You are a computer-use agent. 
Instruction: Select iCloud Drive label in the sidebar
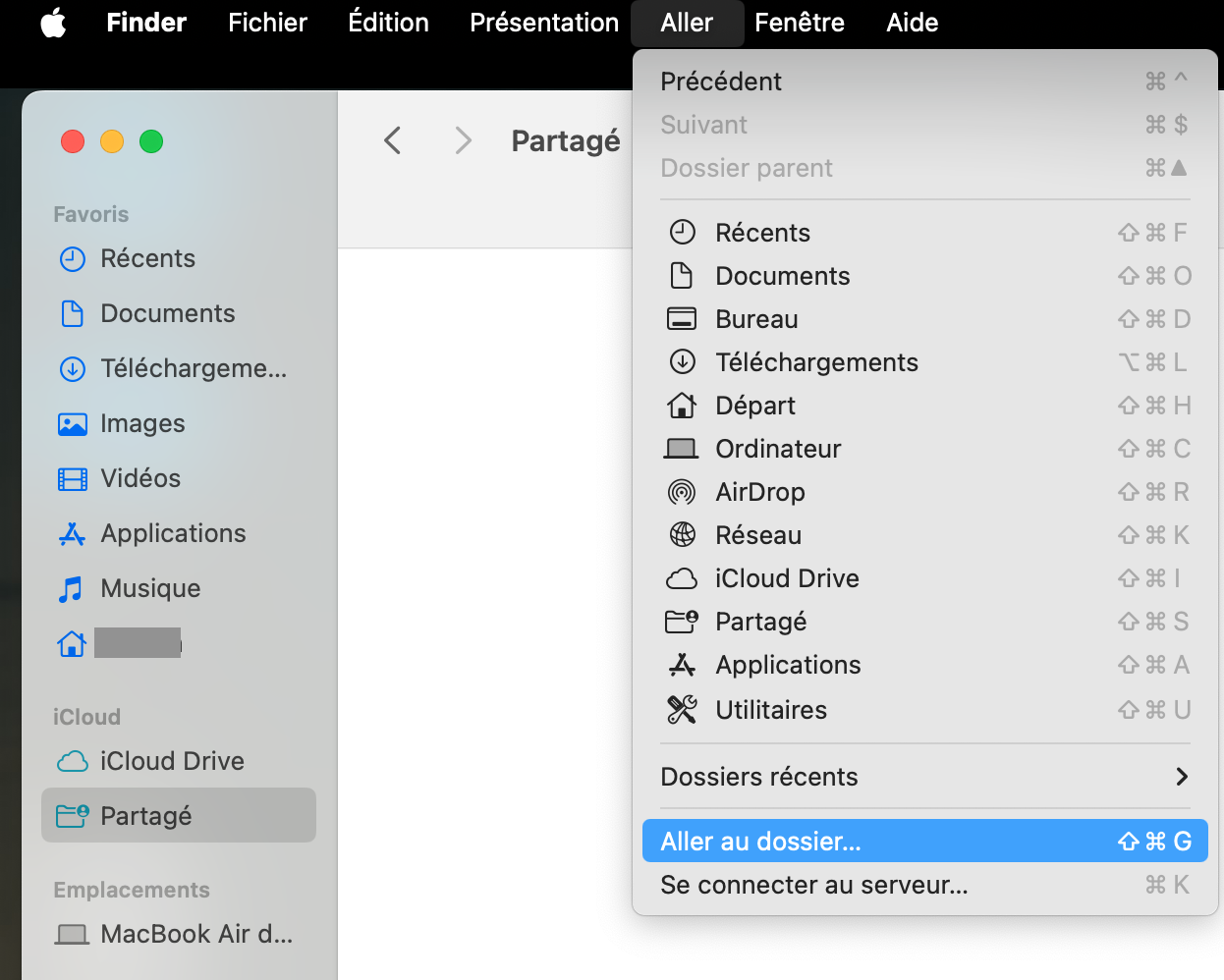pyautogui.click(x=172, y=761)
